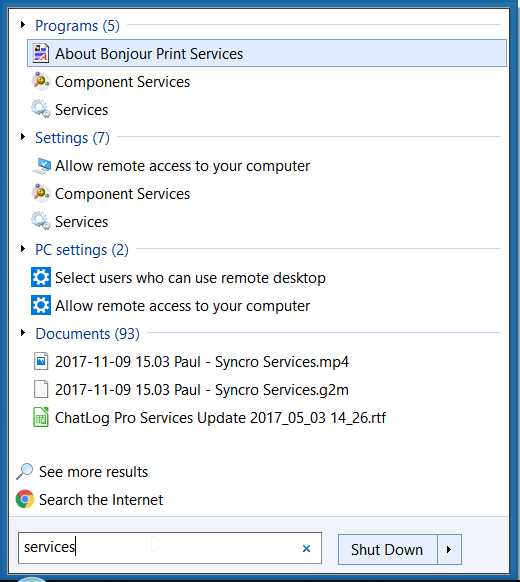Open Shut Down options arrow
520x582 pixels.
[449, 549]
